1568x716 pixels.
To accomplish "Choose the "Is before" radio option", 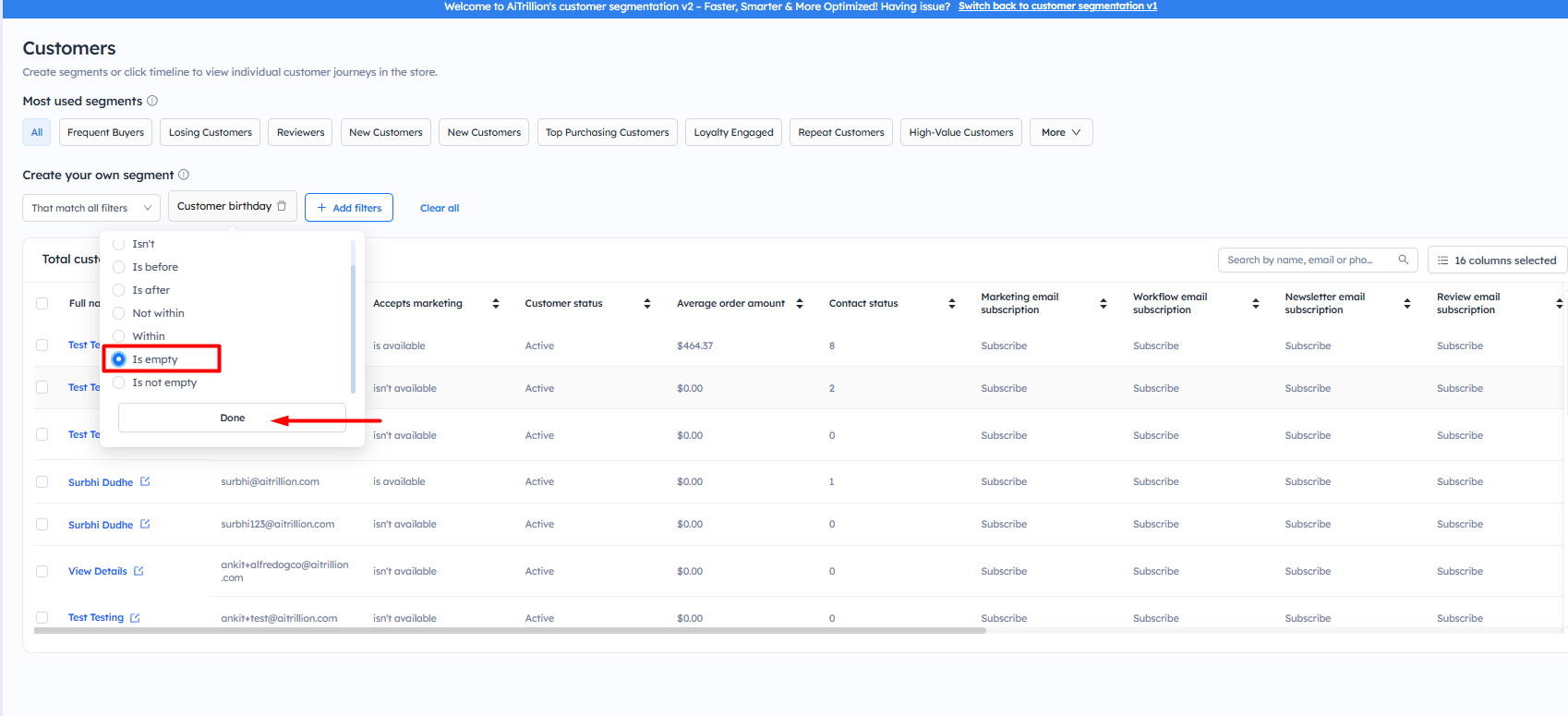I will click(x=119, y=267).
